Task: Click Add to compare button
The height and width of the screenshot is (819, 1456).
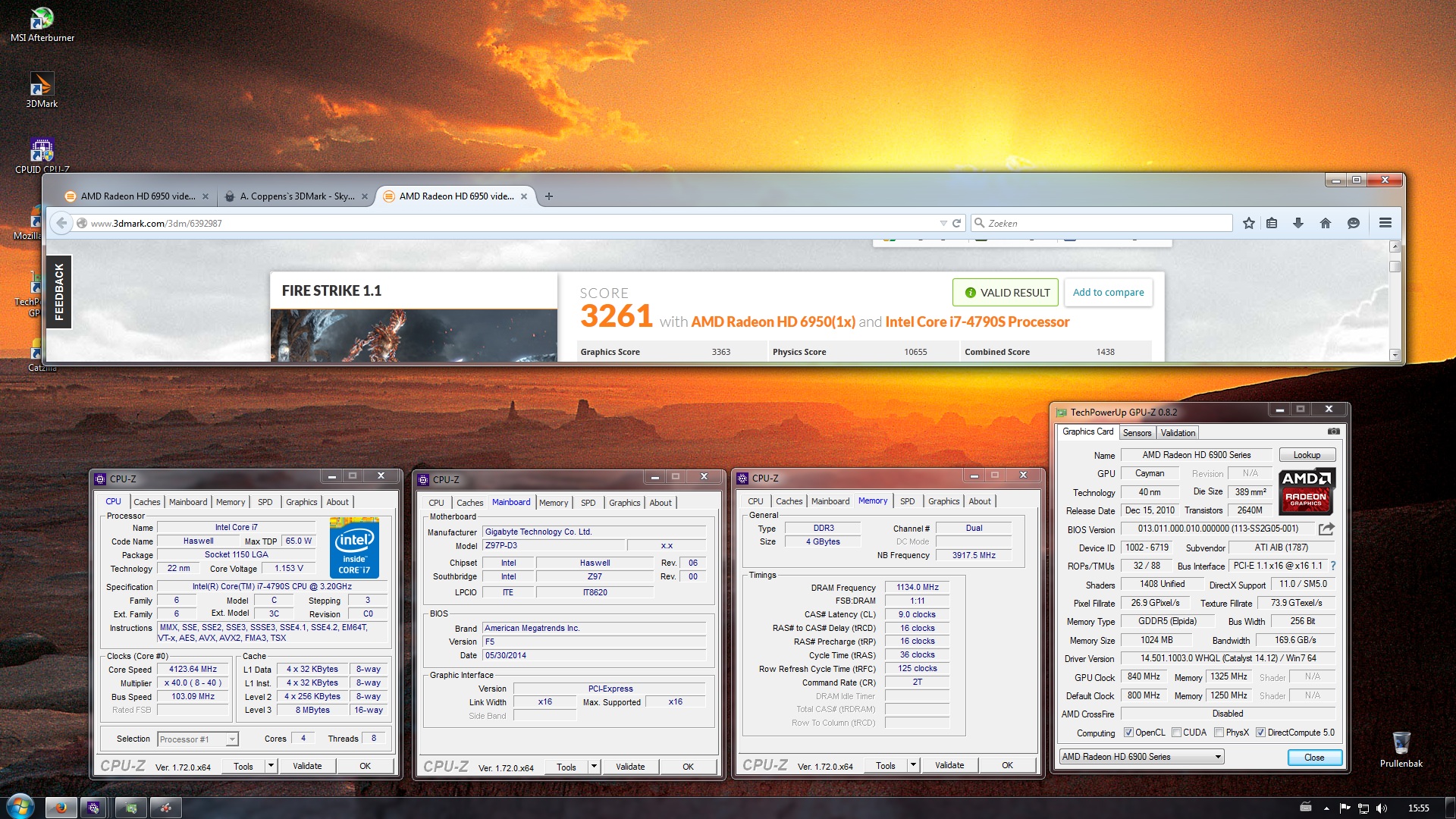Action: (1108, 293)
